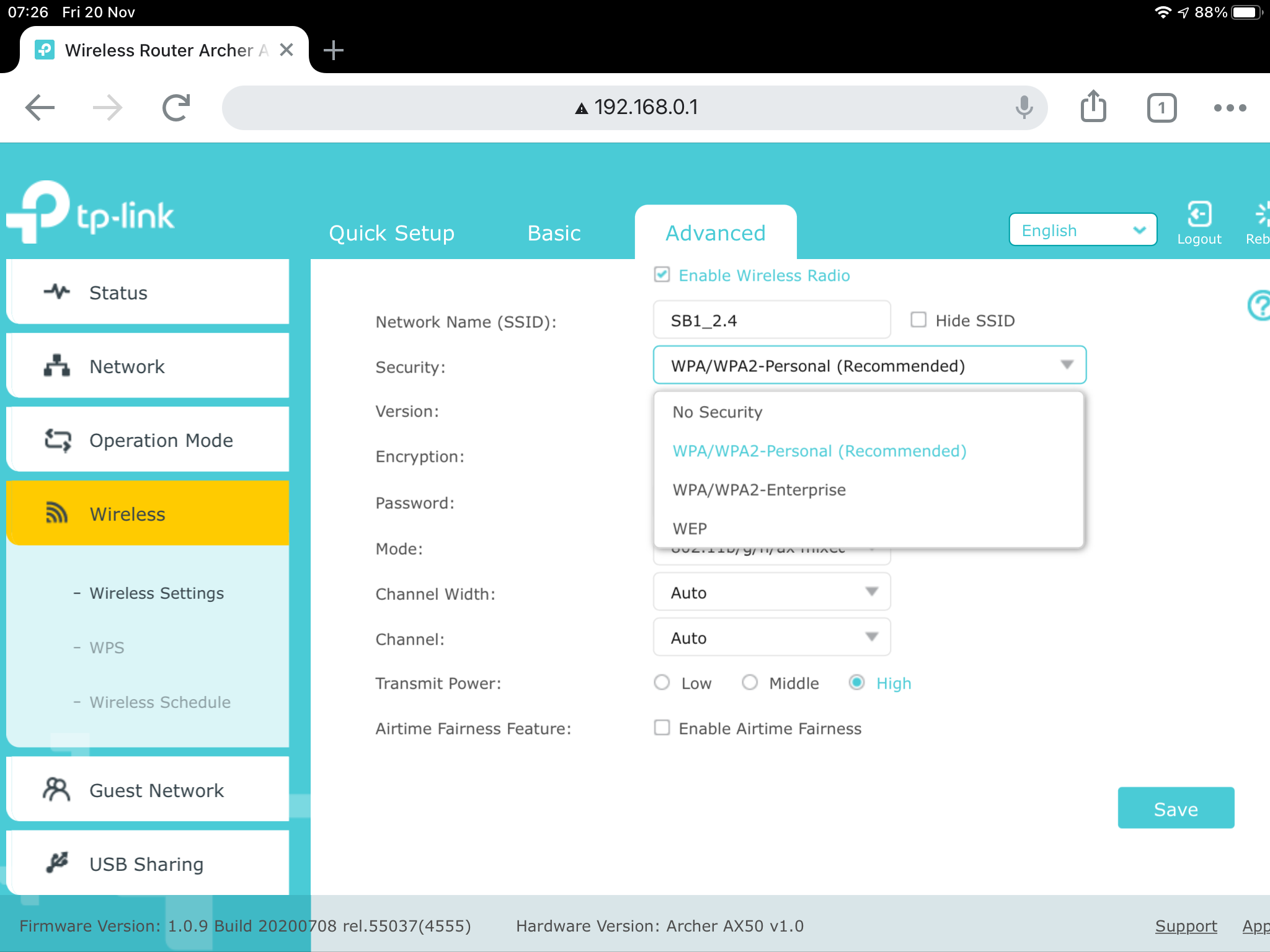
Task: Reload the page with refresh icon
Action: click(176, 108)
